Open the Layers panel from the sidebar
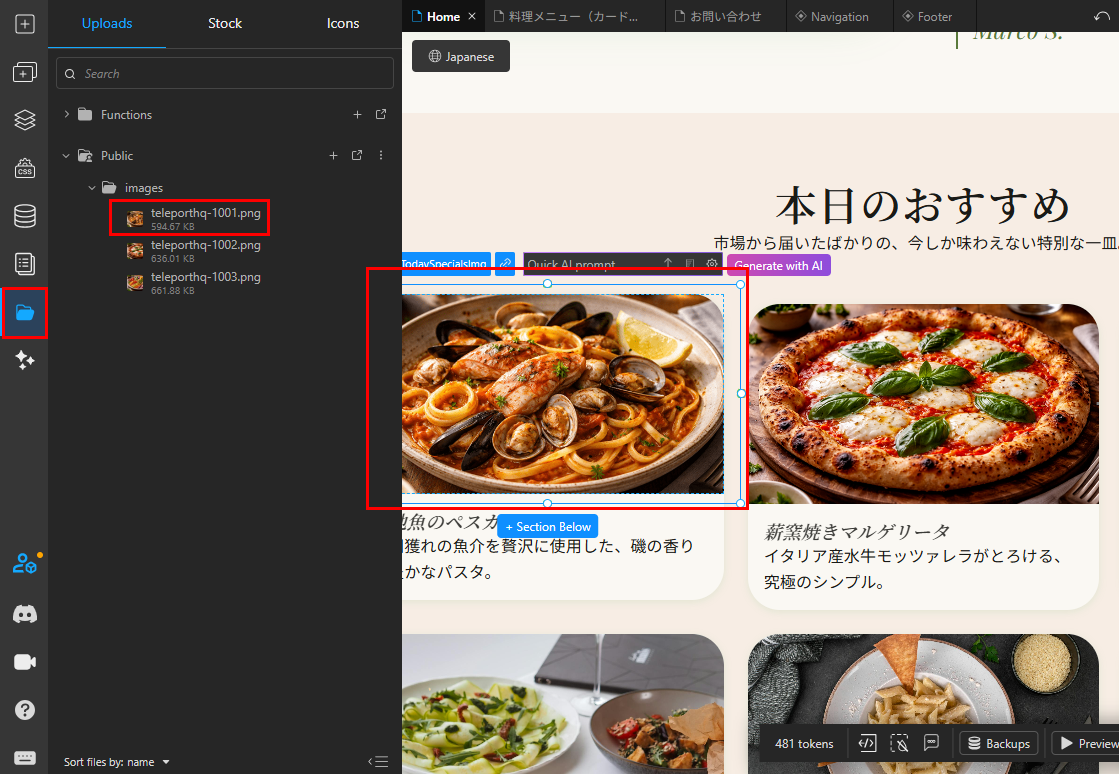The height and width of the screenshot is (774, 1119). (25, 120)
